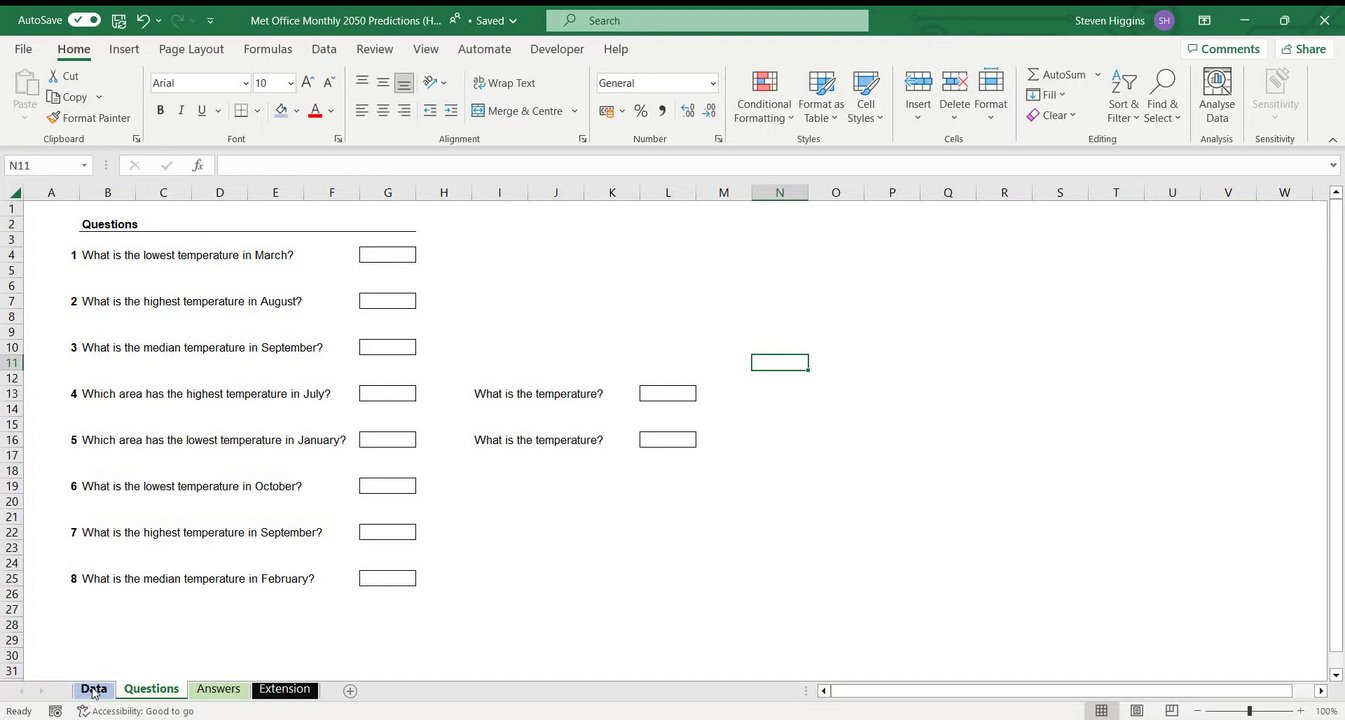Screen dimensions: 1345x720
Task: Open the Font size dropdown
Action: tap(291, 84)
